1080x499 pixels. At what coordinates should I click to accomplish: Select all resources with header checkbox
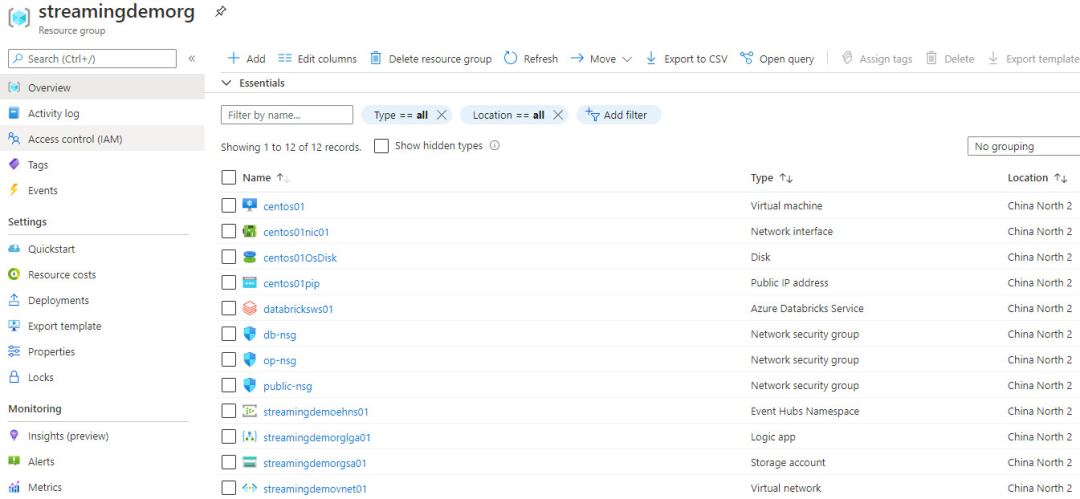point(229,178)
